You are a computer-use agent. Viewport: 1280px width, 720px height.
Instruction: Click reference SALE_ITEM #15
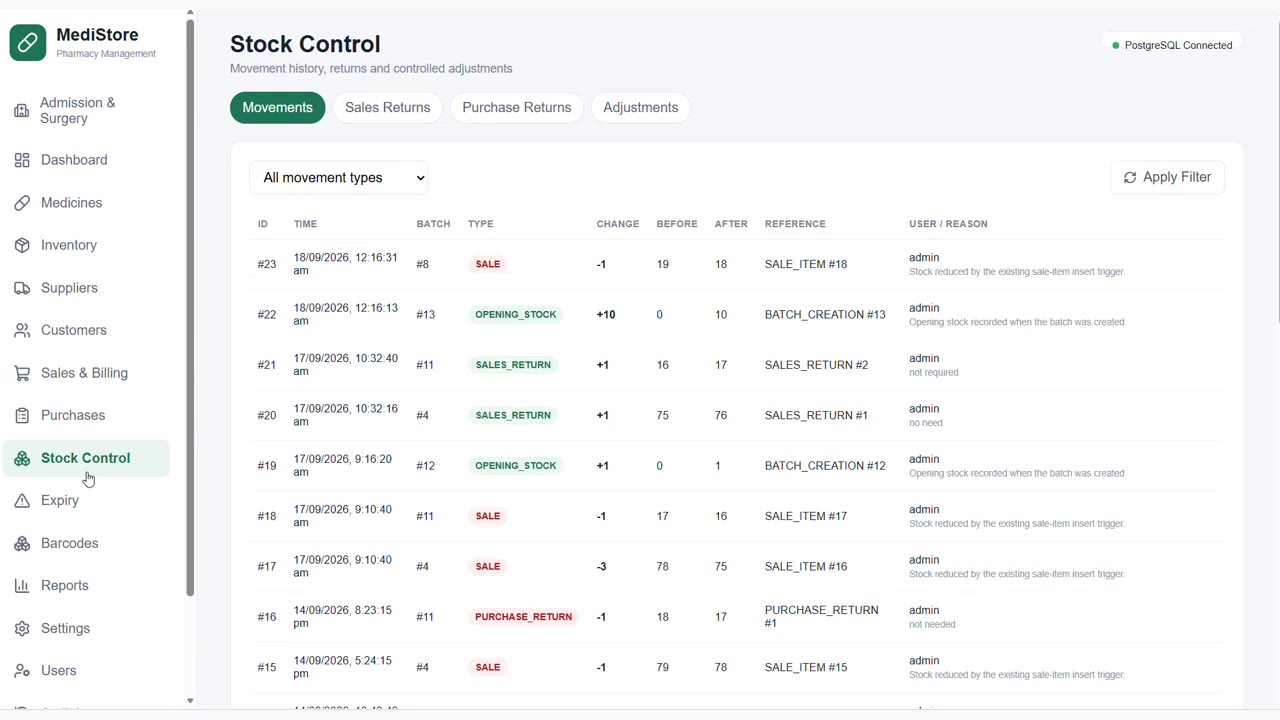[x=806, y=667]
